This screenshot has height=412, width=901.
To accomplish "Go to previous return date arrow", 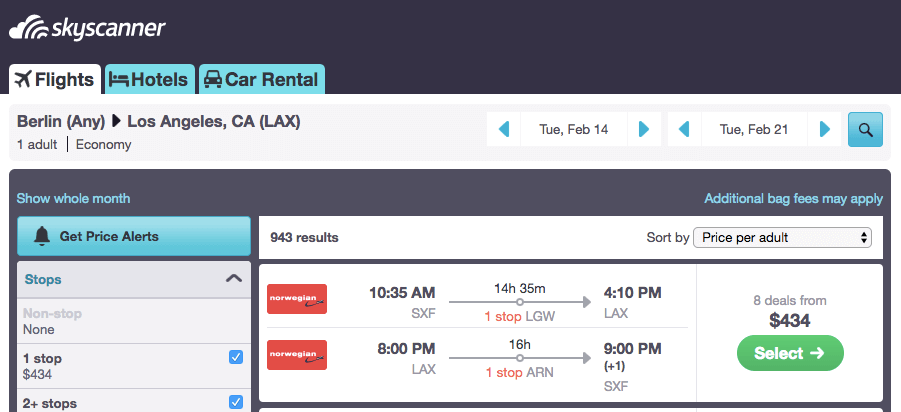I will [684, 129].
